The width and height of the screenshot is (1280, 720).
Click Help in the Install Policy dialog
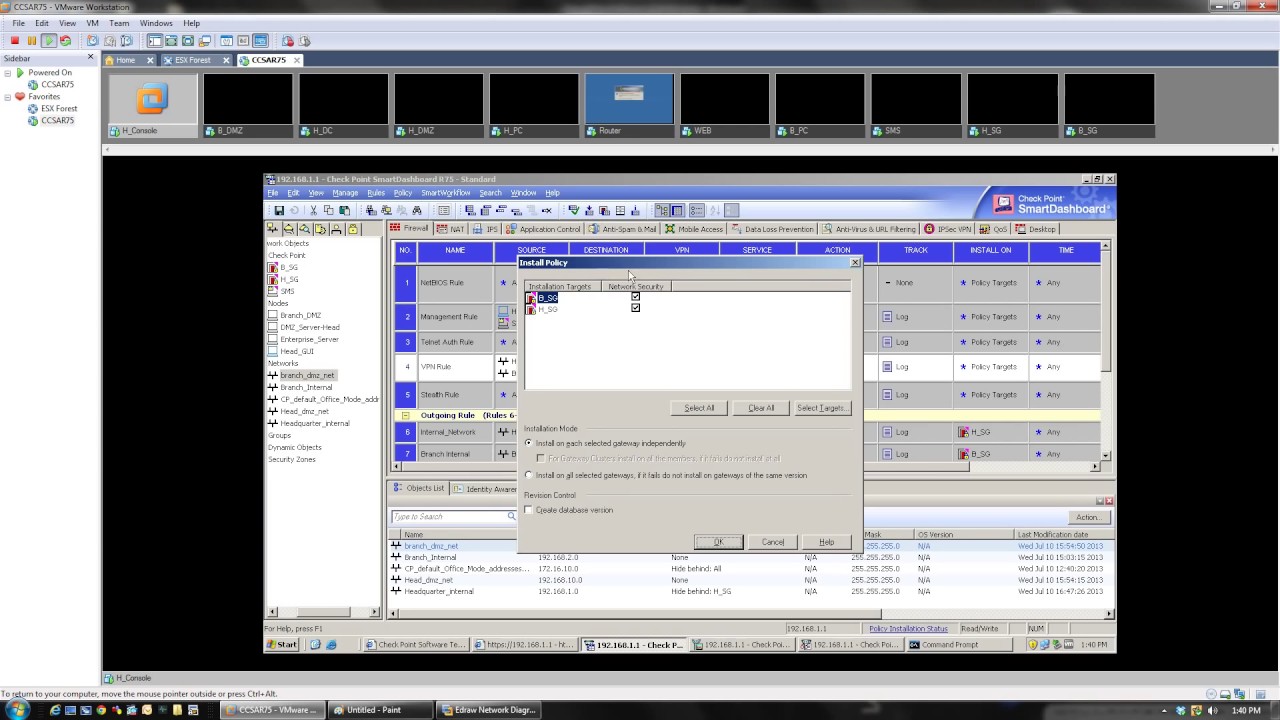[826, 542]
